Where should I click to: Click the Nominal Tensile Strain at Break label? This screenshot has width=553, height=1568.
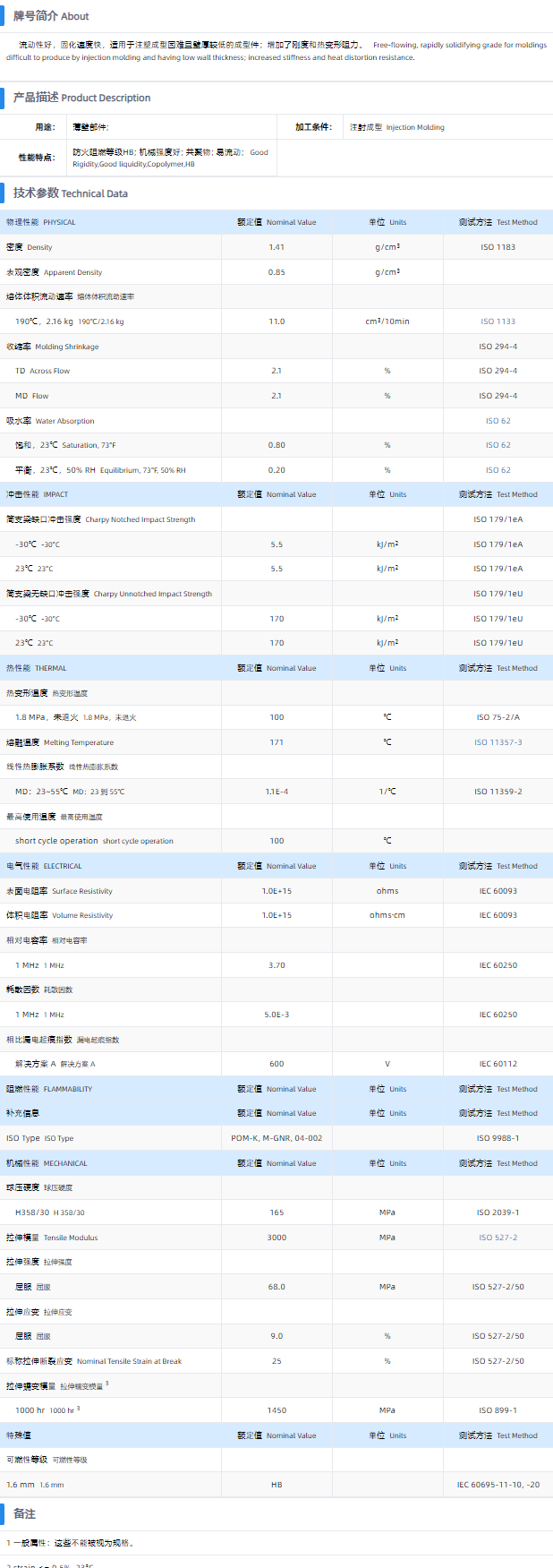tap(94, 1361)
